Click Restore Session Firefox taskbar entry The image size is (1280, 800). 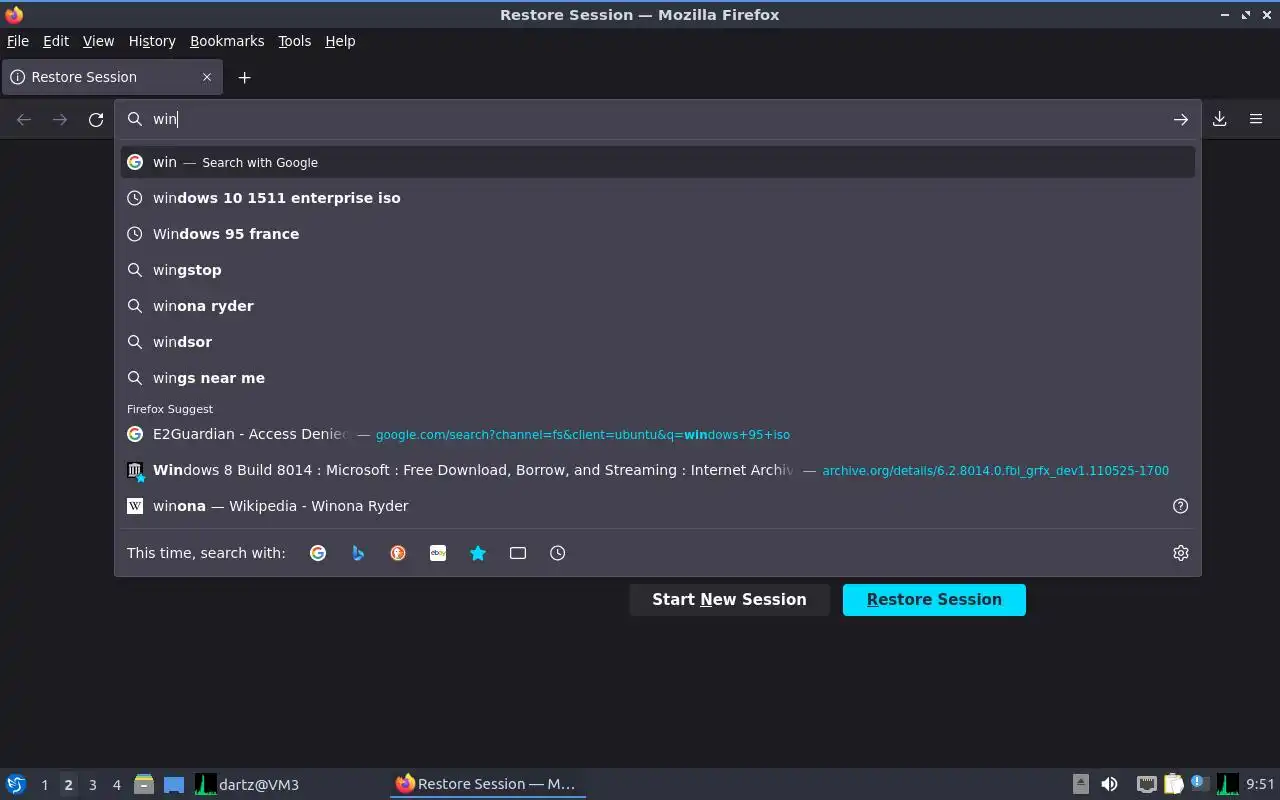tap(487, 784)
